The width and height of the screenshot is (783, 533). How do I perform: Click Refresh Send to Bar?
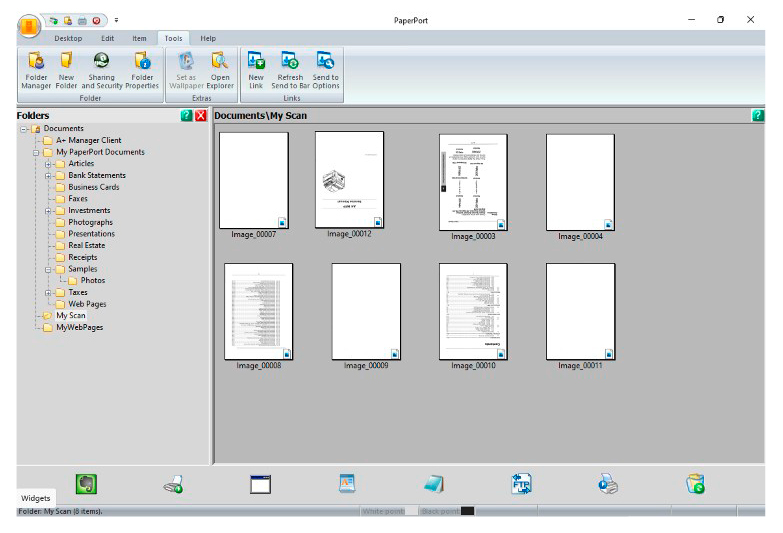point(290,70)
